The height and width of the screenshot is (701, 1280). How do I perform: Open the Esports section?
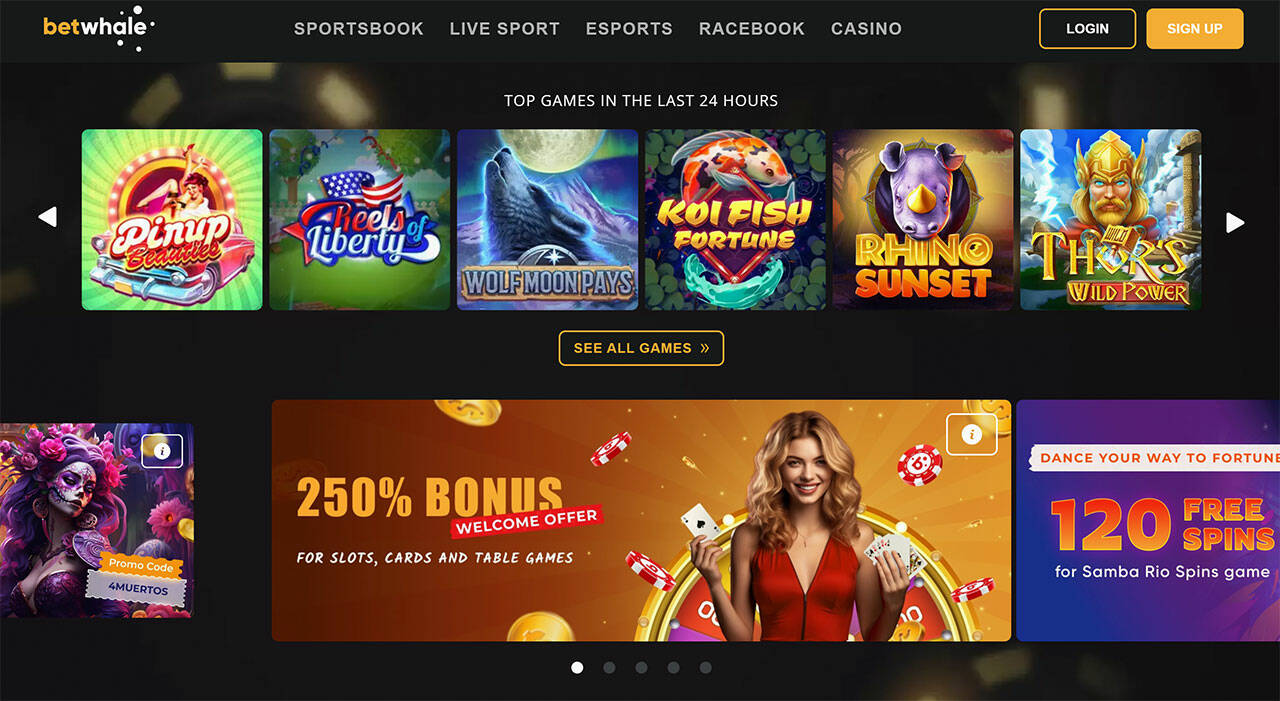pyautogui.click(x=629, y=29)
